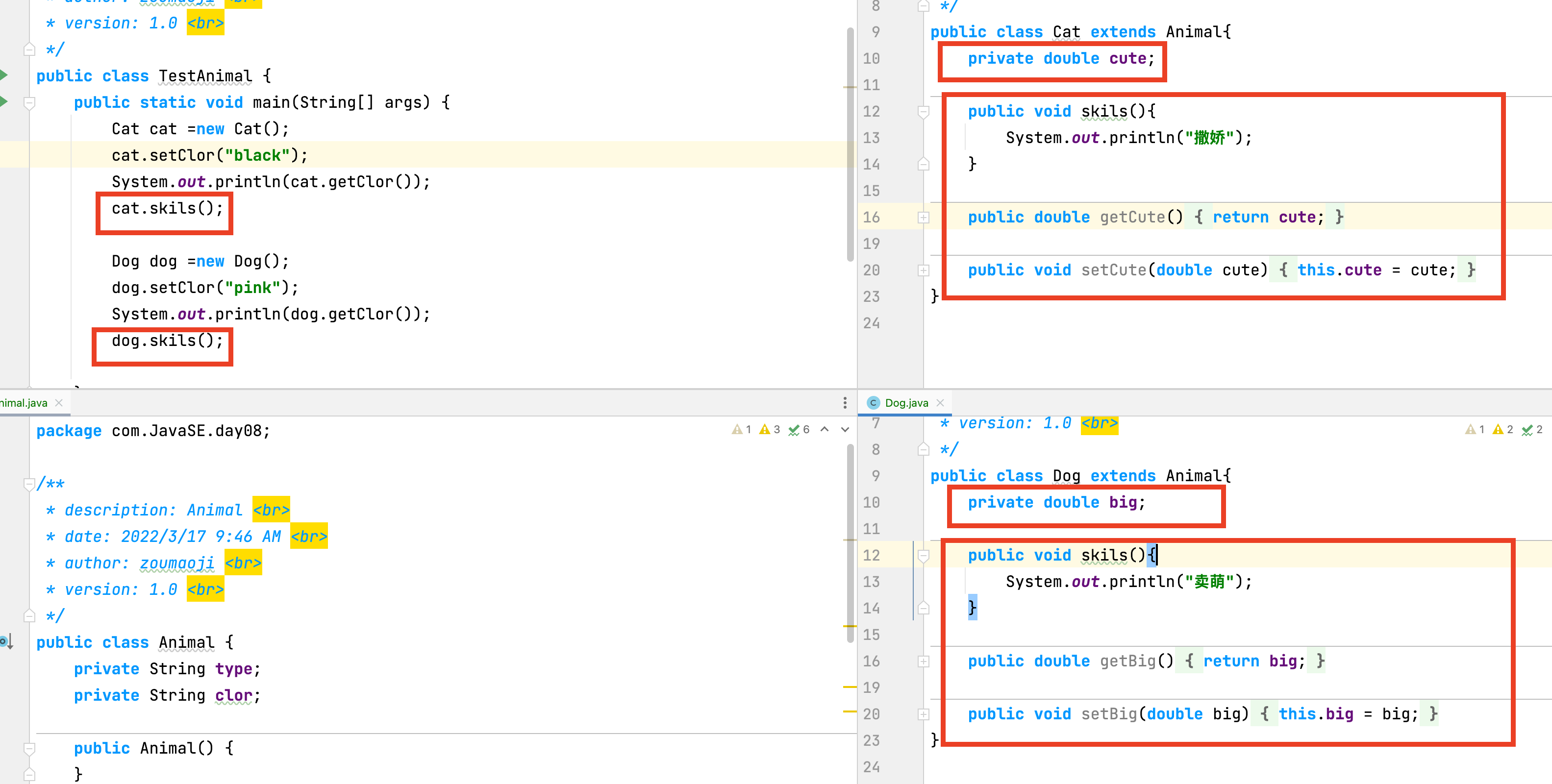
Task: Click the gutter icon showing Animal's subclasses
Action: [6, 642]
